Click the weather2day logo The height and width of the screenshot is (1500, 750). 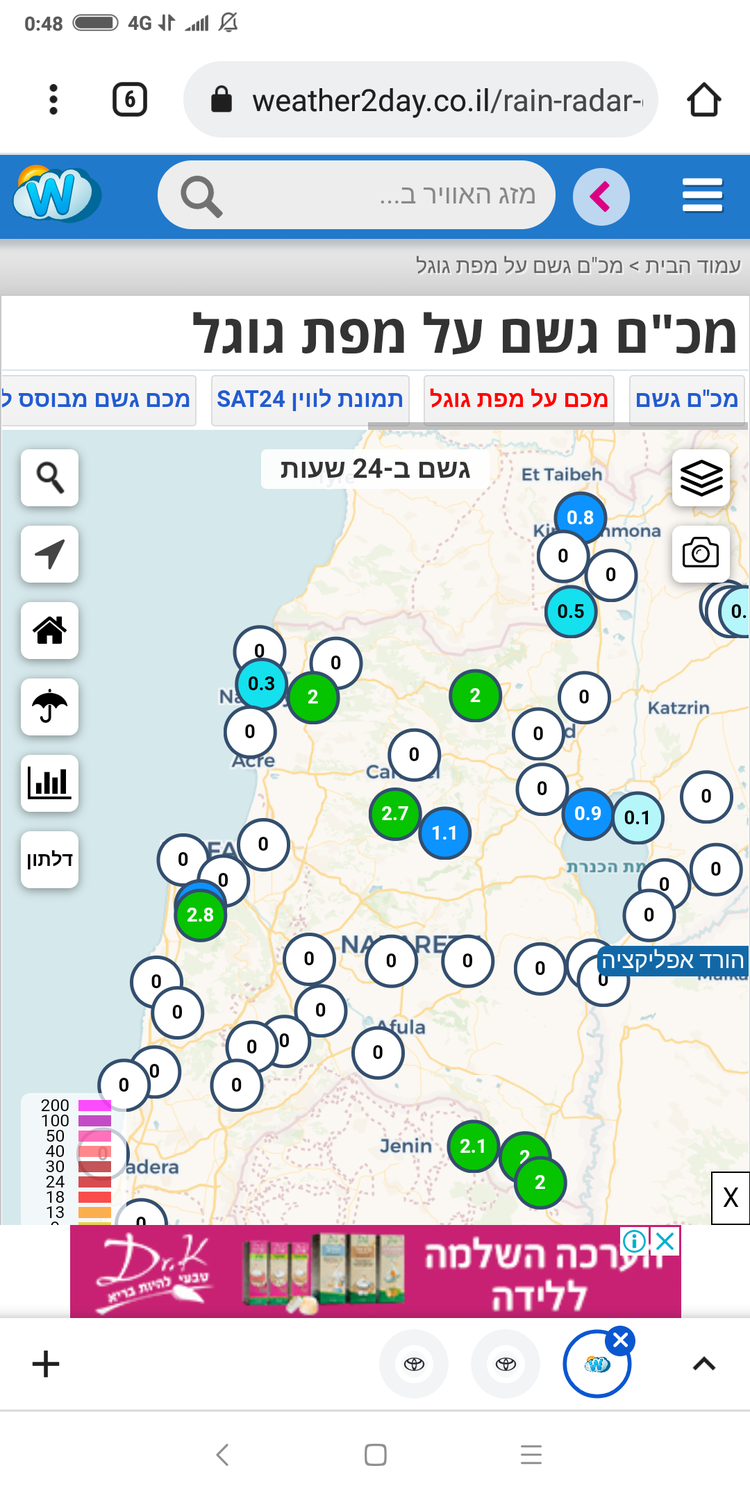click(56, 195)
